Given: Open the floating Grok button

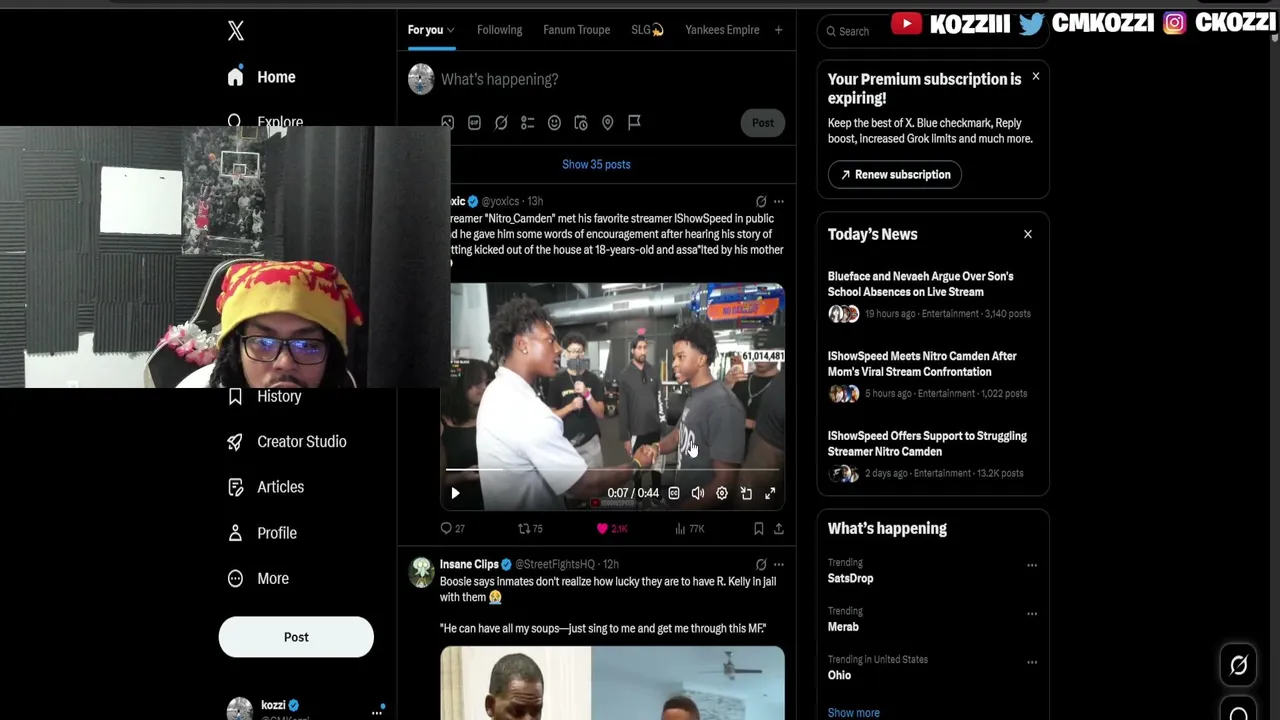Looking at the screenshot, I should (1239, 665).
